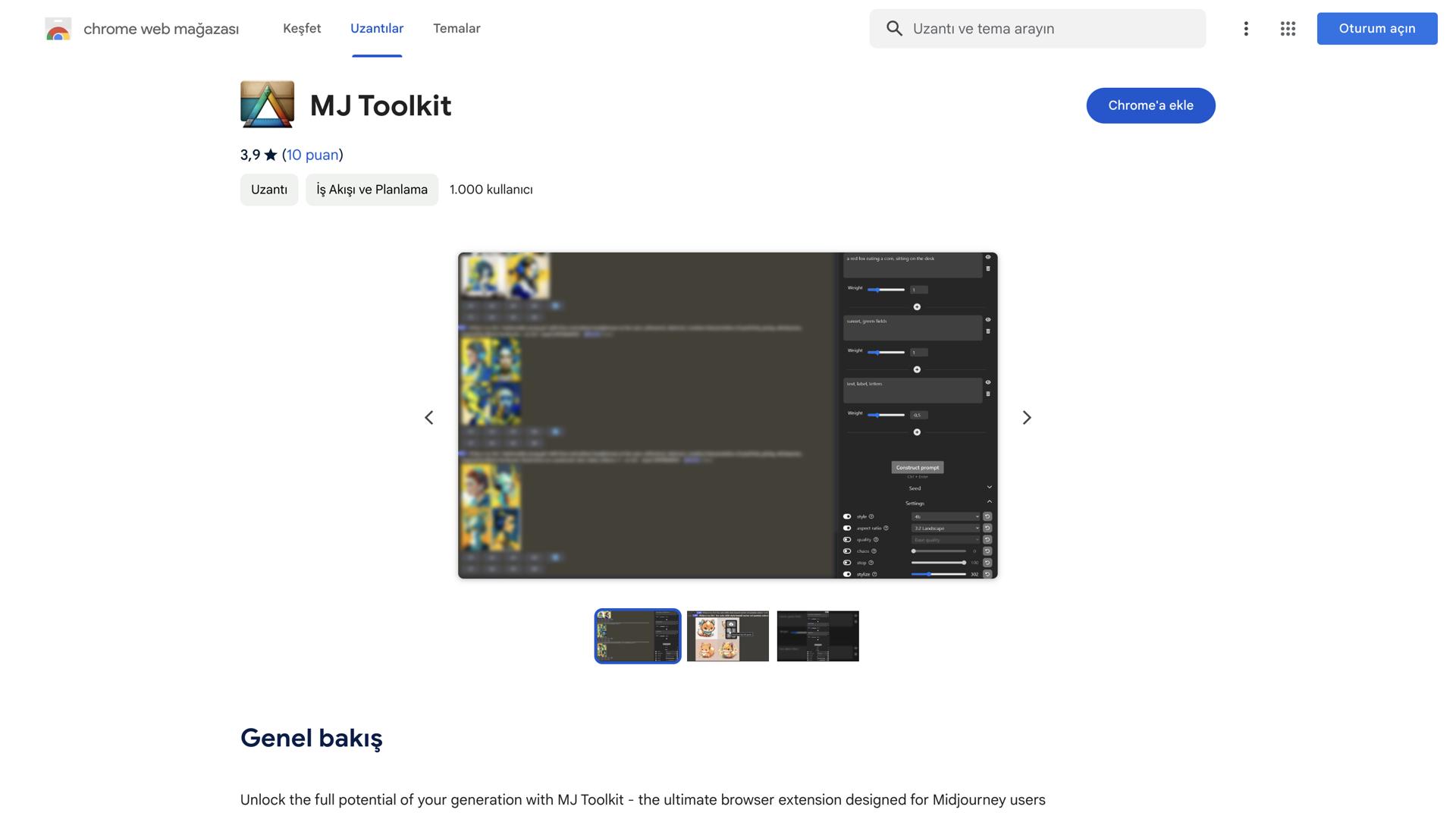1456x819 pixels.
Task: Click the right carousel arrow
Action: (1027, 417)
